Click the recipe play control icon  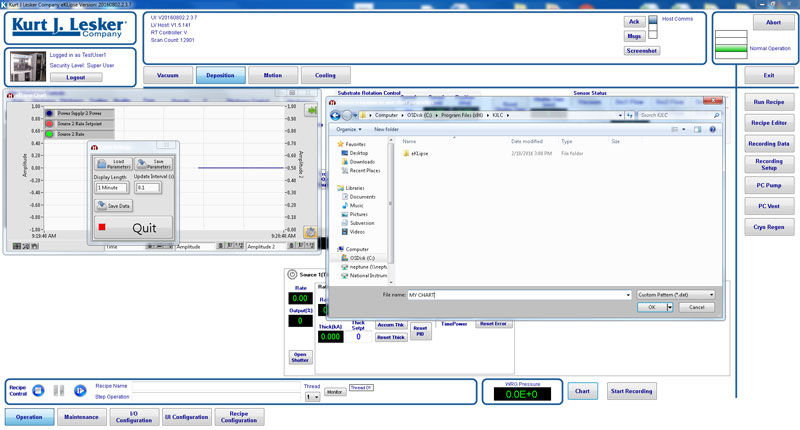(80, 391)
